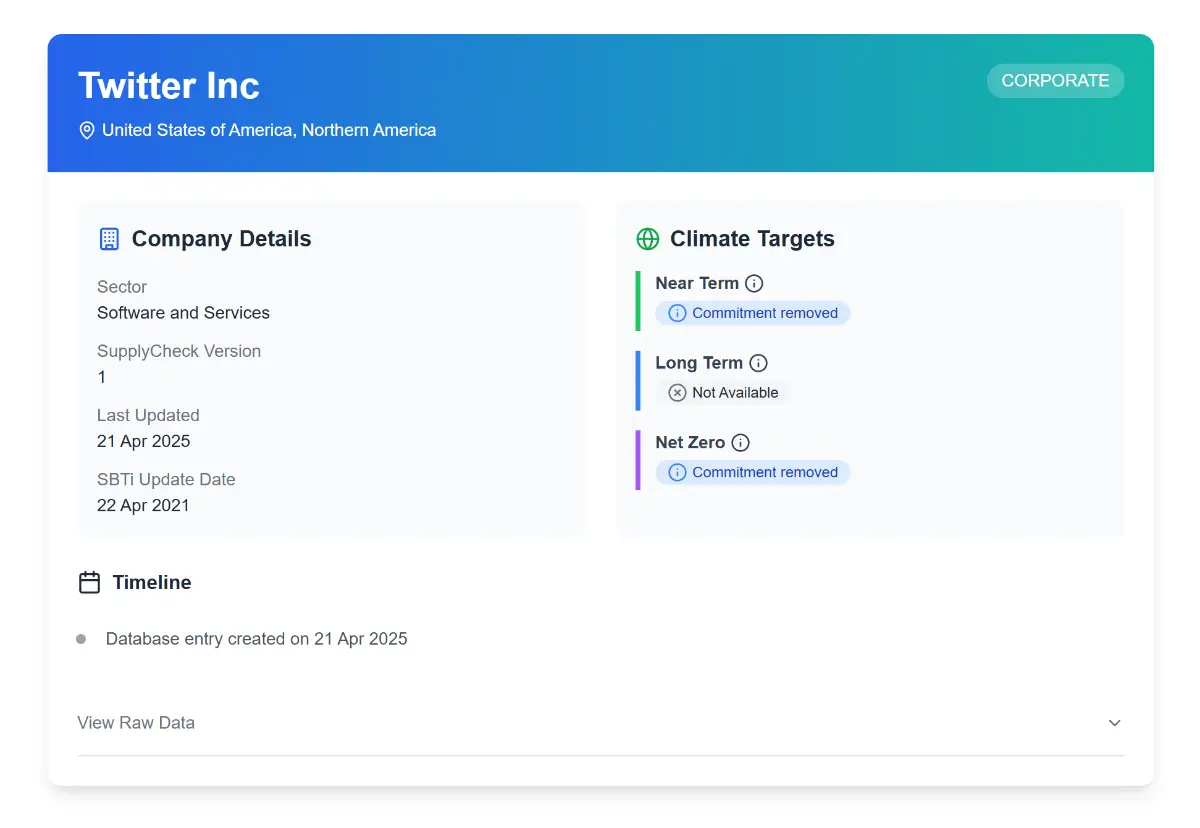1200x828 pixels.
Task: Select the database entry created timeline bullet
Action: click(81, 639)
